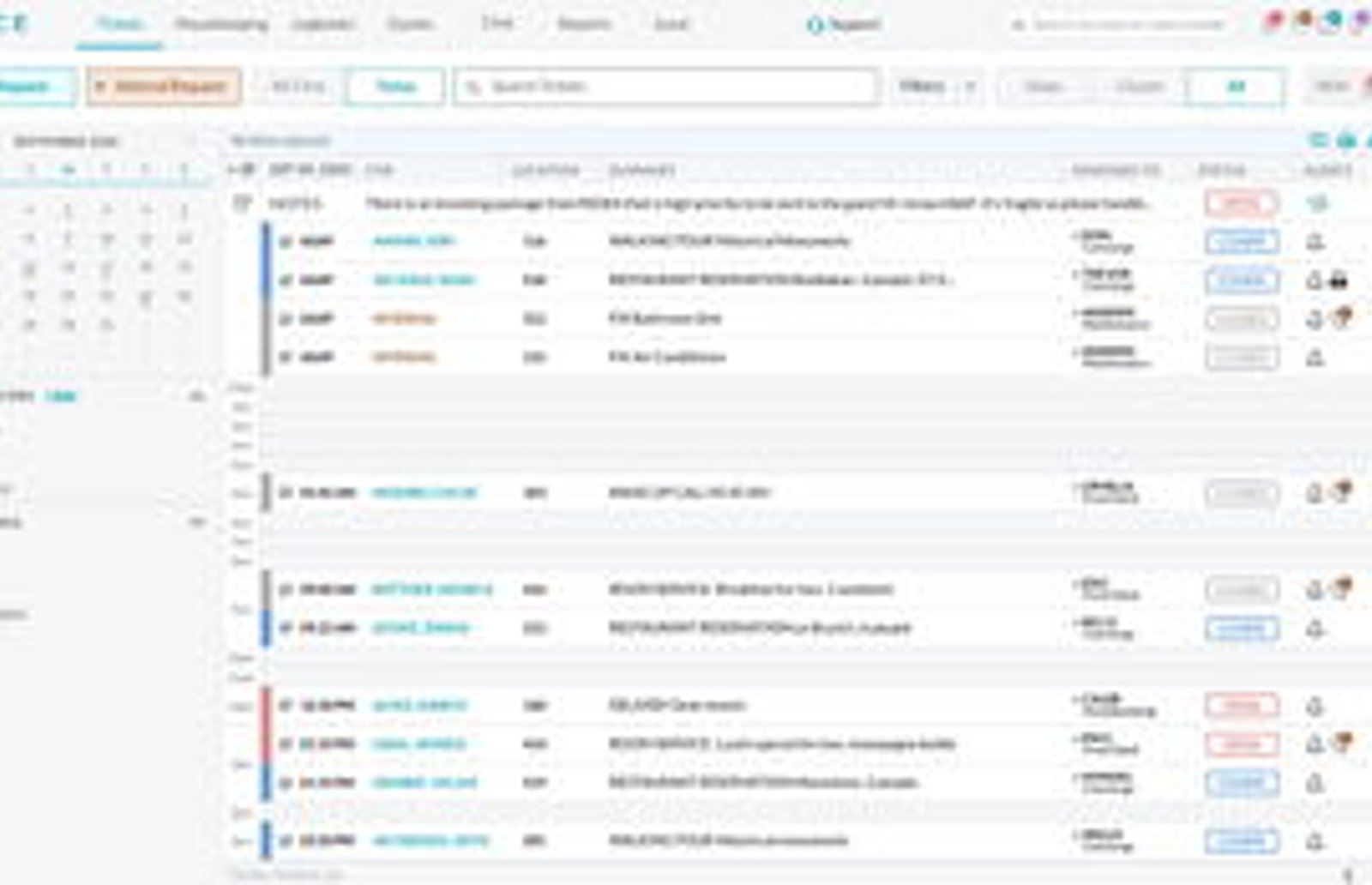Image resolution: width=1372 pixels, height=885 pixels.
Task: Click brown alert icon for ROOM SERVICE Breakfast
Action: (1342, 588)
